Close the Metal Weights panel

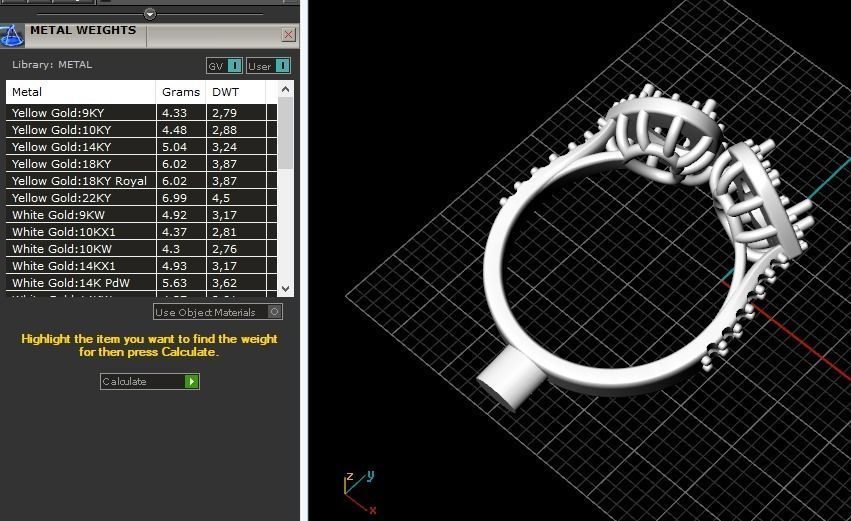point(289,35)
